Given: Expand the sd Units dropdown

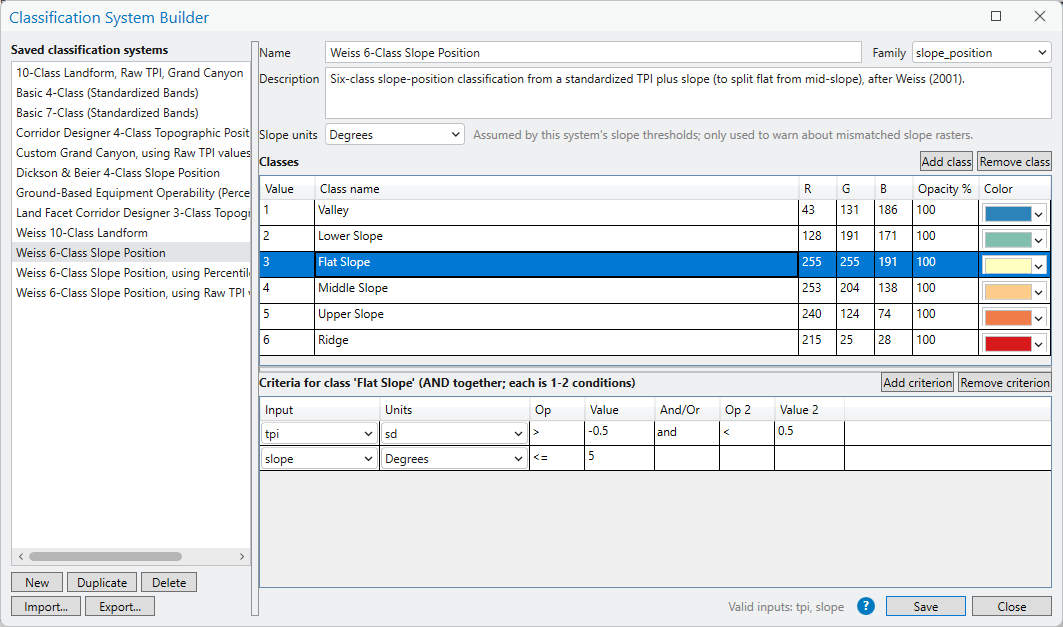Looking at the screenshot, I should click(x=454, y=434).
